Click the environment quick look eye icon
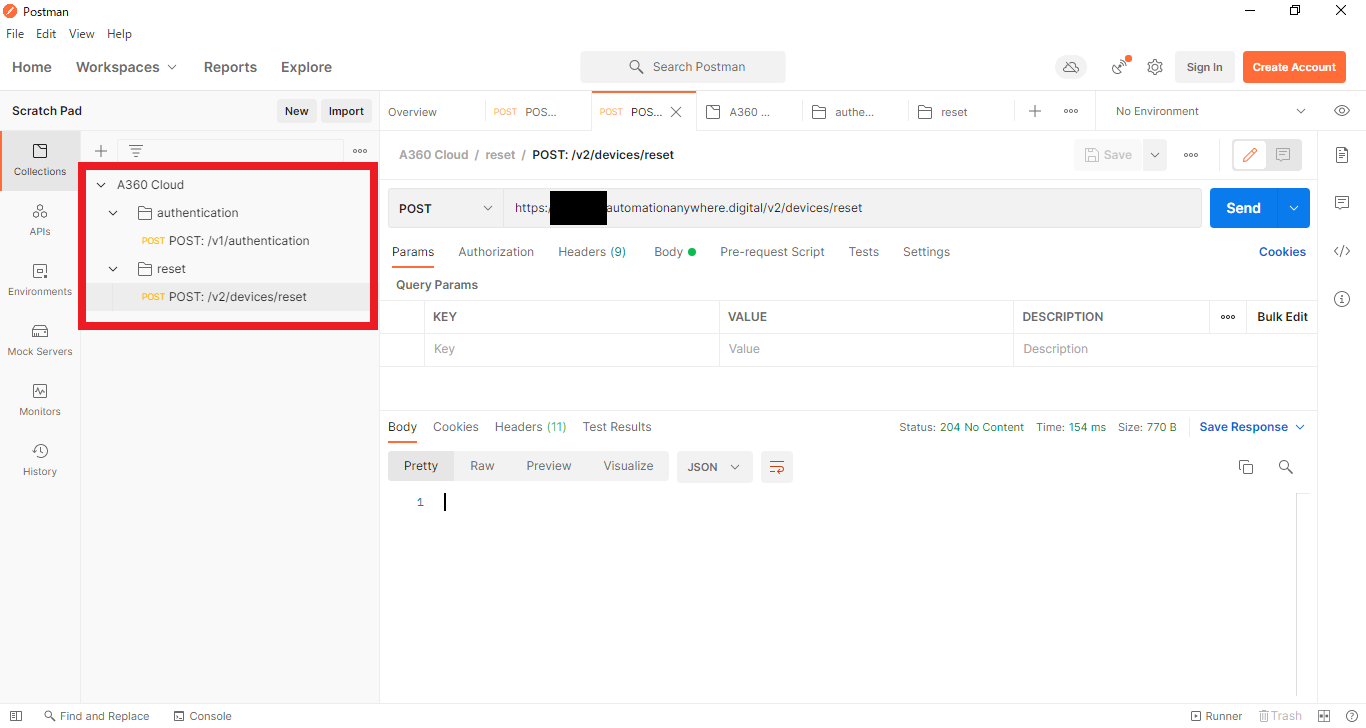The height and width of the screenshot is (728, 1366). pyautogui.click(x=1342, y=111)
